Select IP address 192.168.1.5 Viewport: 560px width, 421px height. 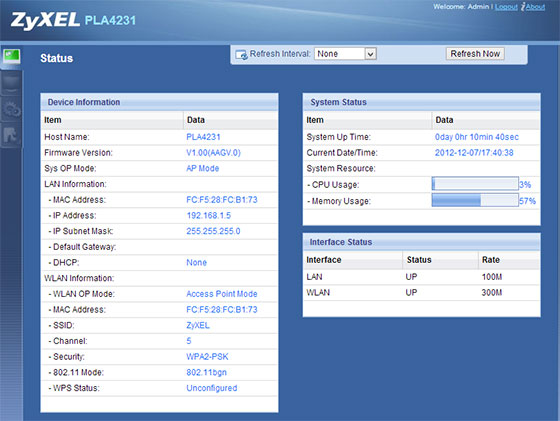[209, 215]
